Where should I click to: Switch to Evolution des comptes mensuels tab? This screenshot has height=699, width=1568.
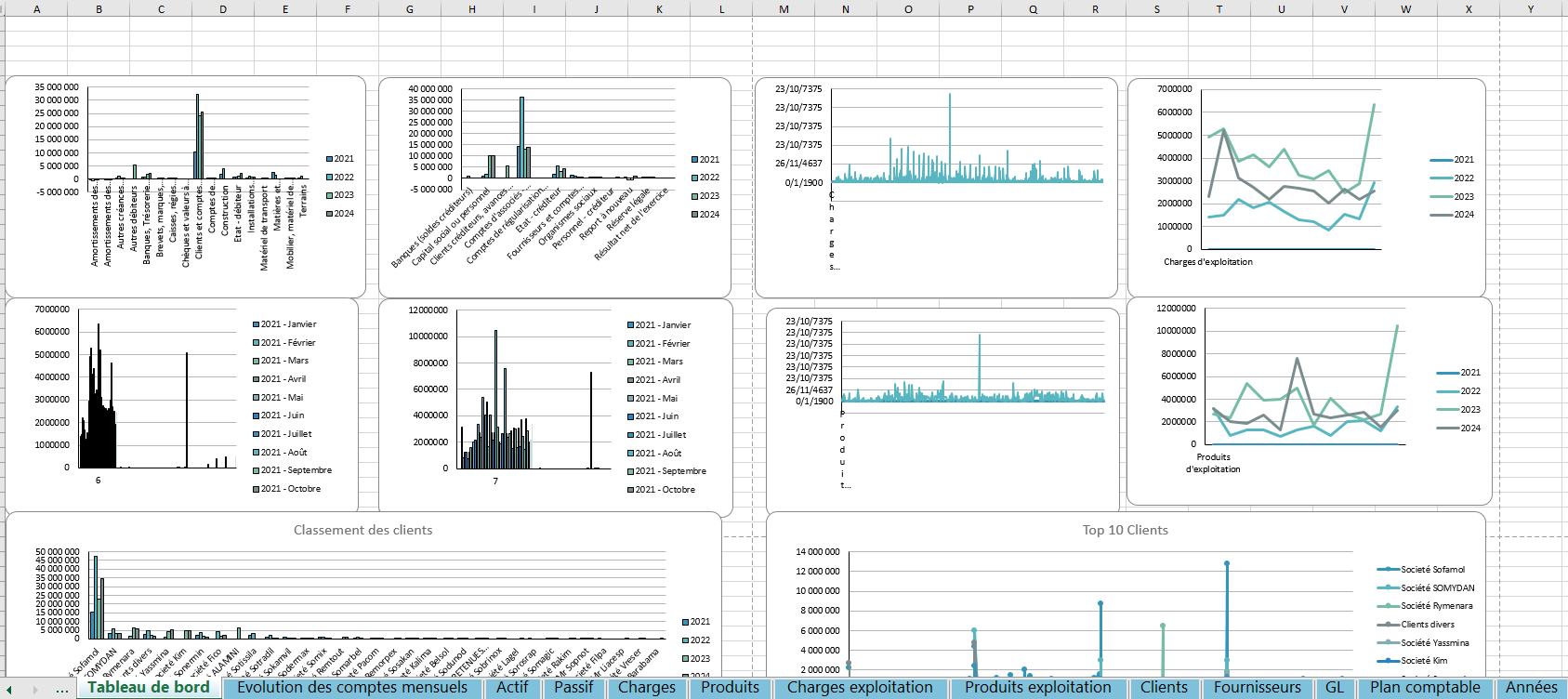click(352, 688)
